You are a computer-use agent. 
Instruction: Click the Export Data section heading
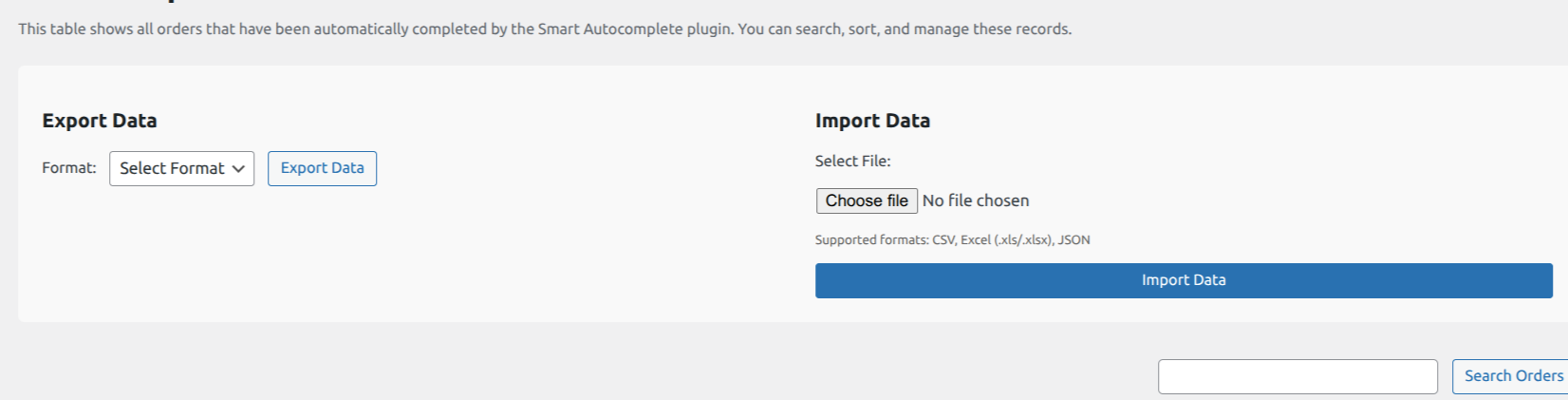pyautogui.click(x=100, y=121)
